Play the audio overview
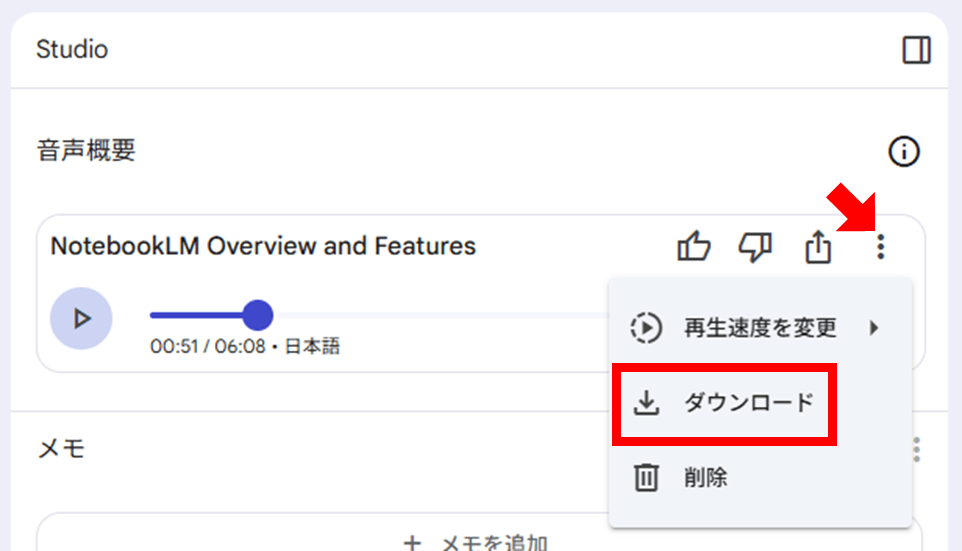962x551 pixels. point(81,318)
